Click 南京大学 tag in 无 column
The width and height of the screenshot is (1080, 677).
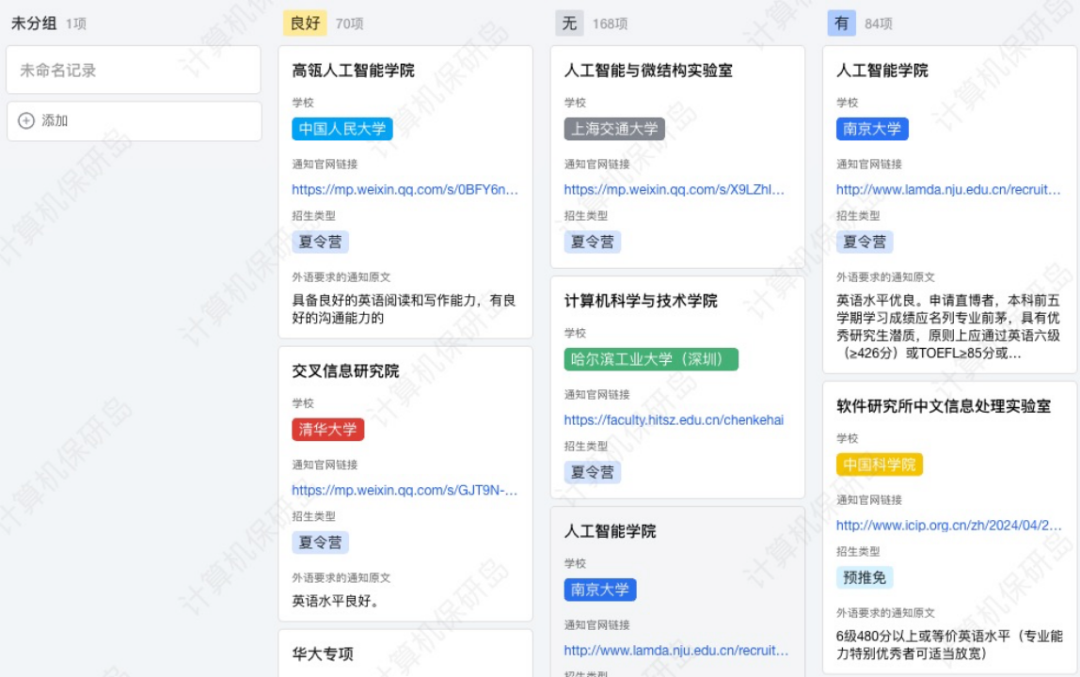(x=600, y=590)
